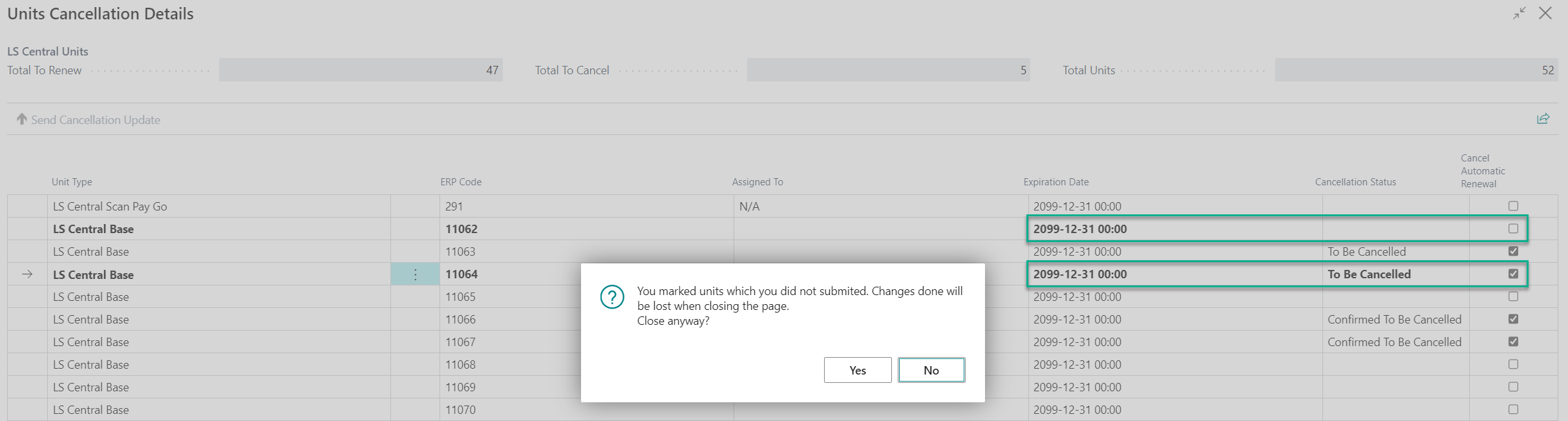Click the Send Cancellation Update arrow icon

coord(22,119)
